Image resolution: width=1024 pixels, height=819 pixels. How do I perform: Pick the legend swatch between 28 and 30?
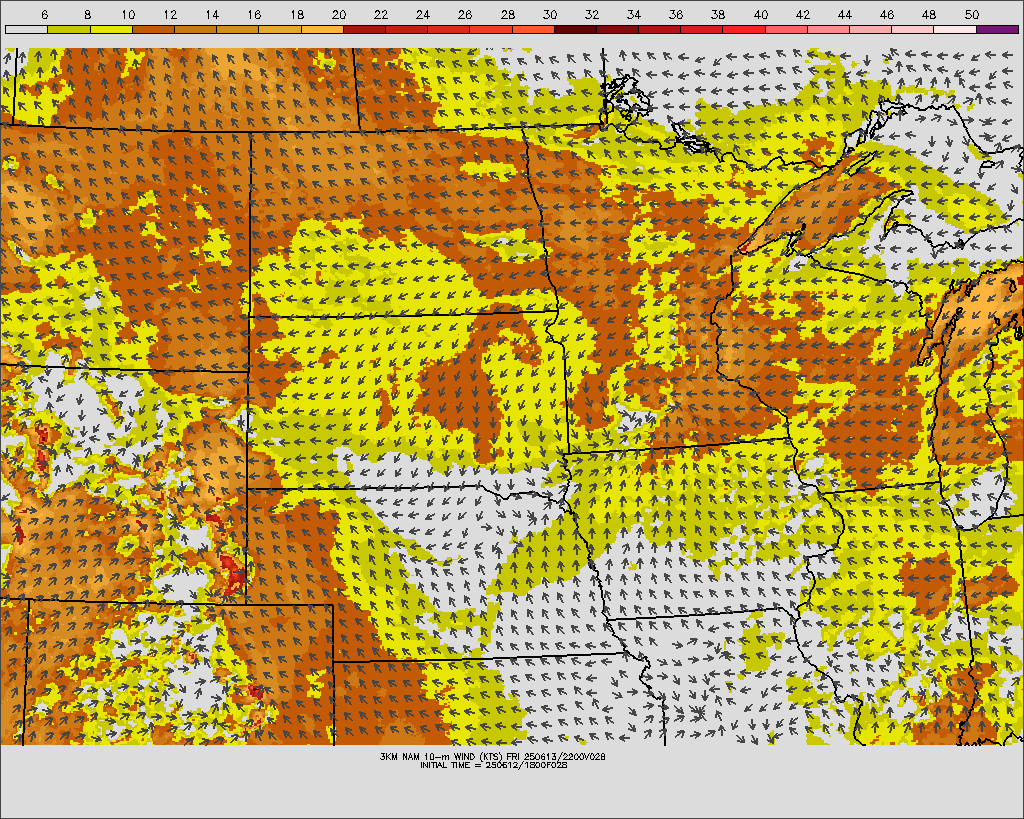533,29
